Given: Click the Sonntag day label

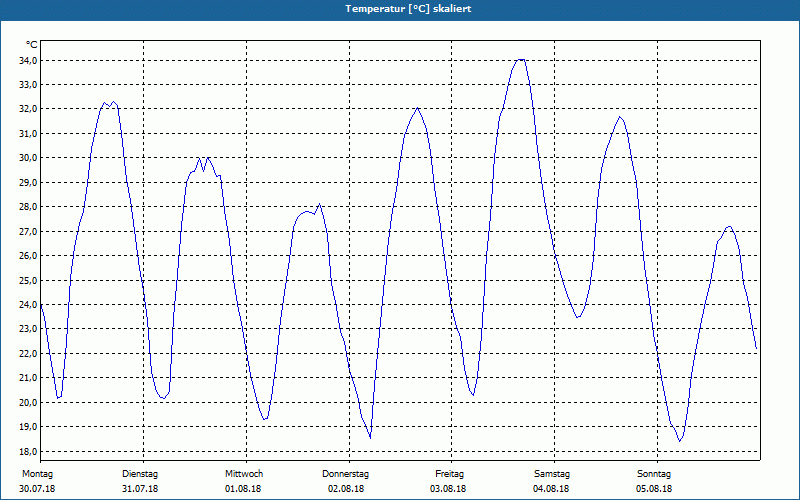Looking at the screenshot, I should click(x=654, y=474).
